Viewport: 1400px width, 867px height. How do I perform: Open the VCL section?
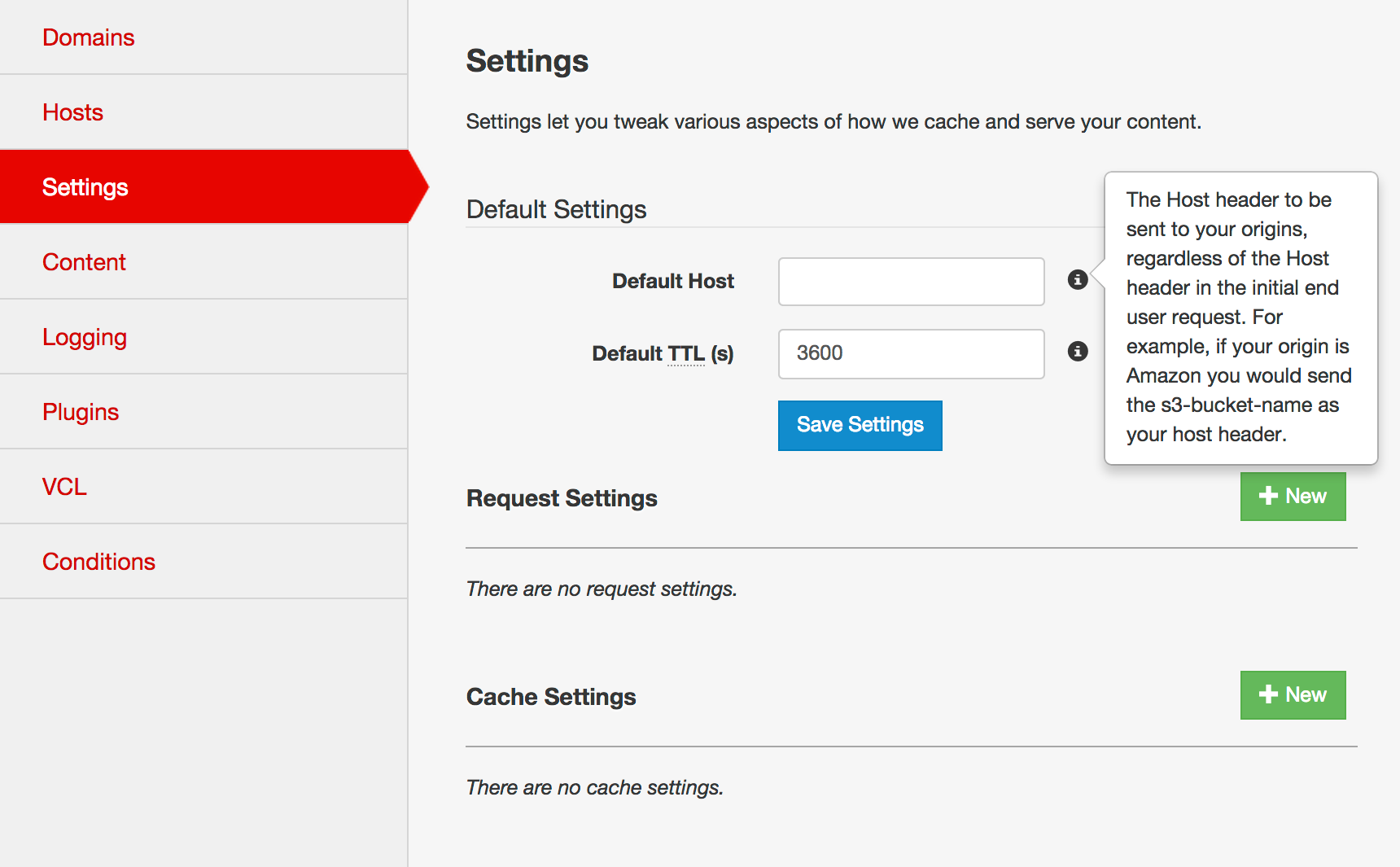[64, 486]
